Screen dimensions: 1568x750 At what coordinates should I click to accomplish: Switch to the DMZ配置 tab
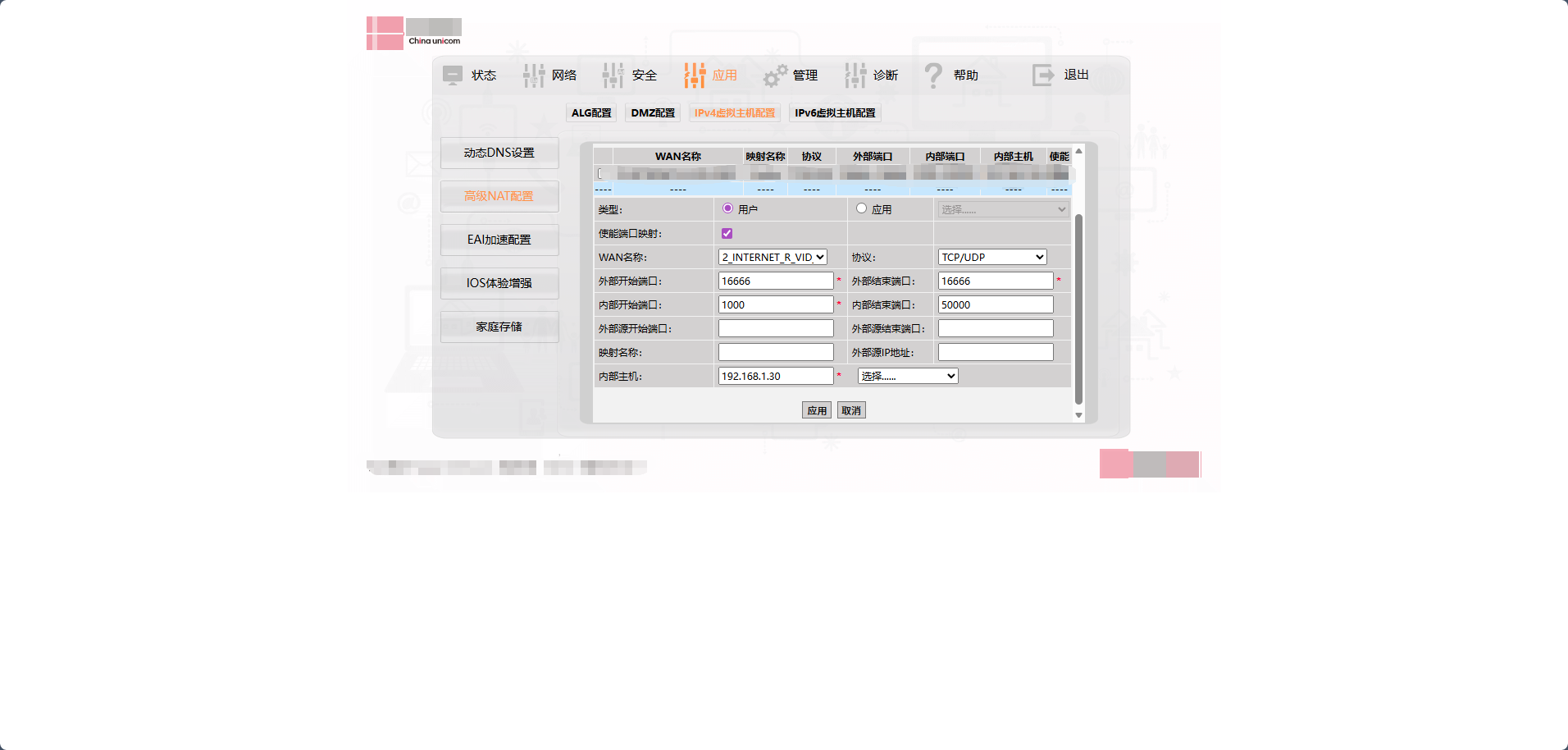(x=653, y=113)
